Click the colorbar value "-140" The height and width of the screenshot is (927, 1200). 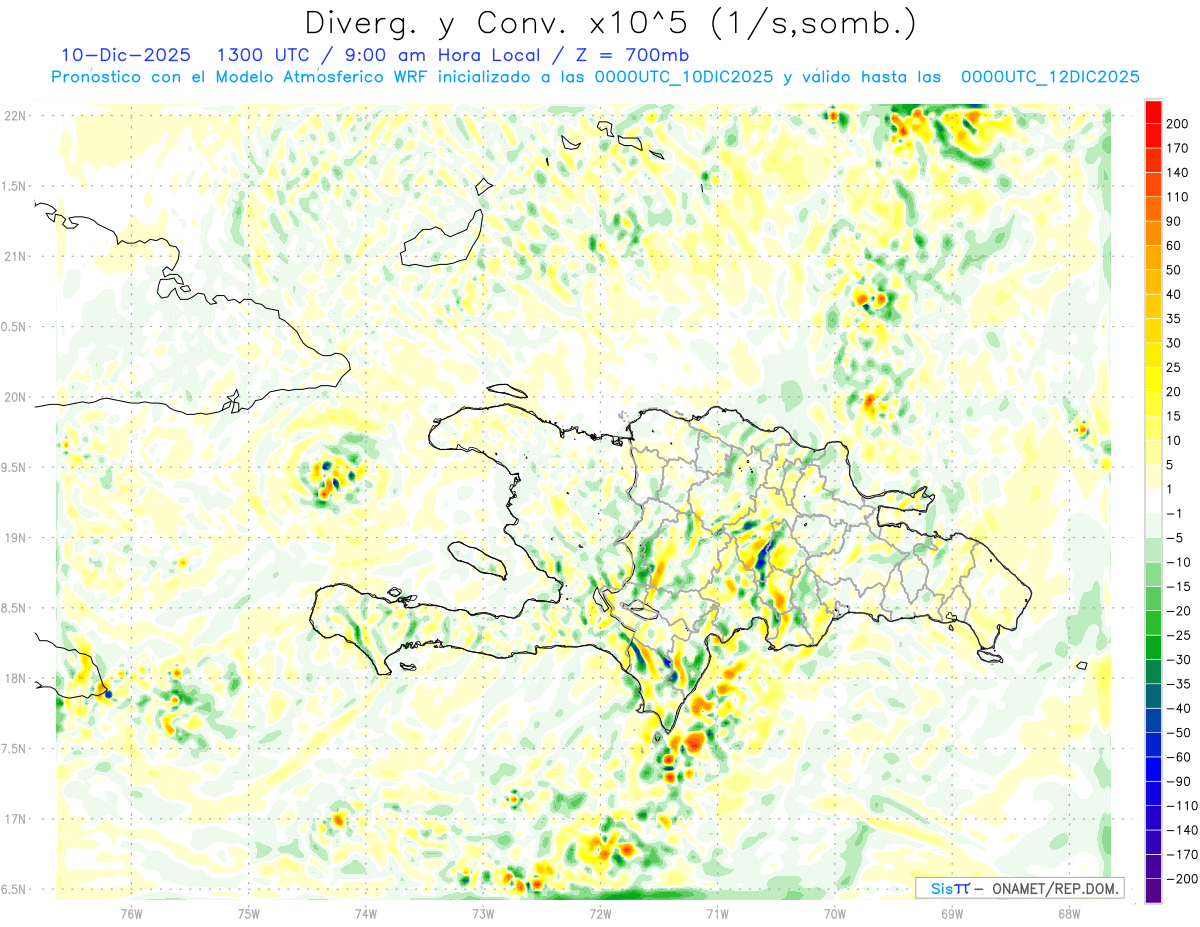[x=1181, y=830]
